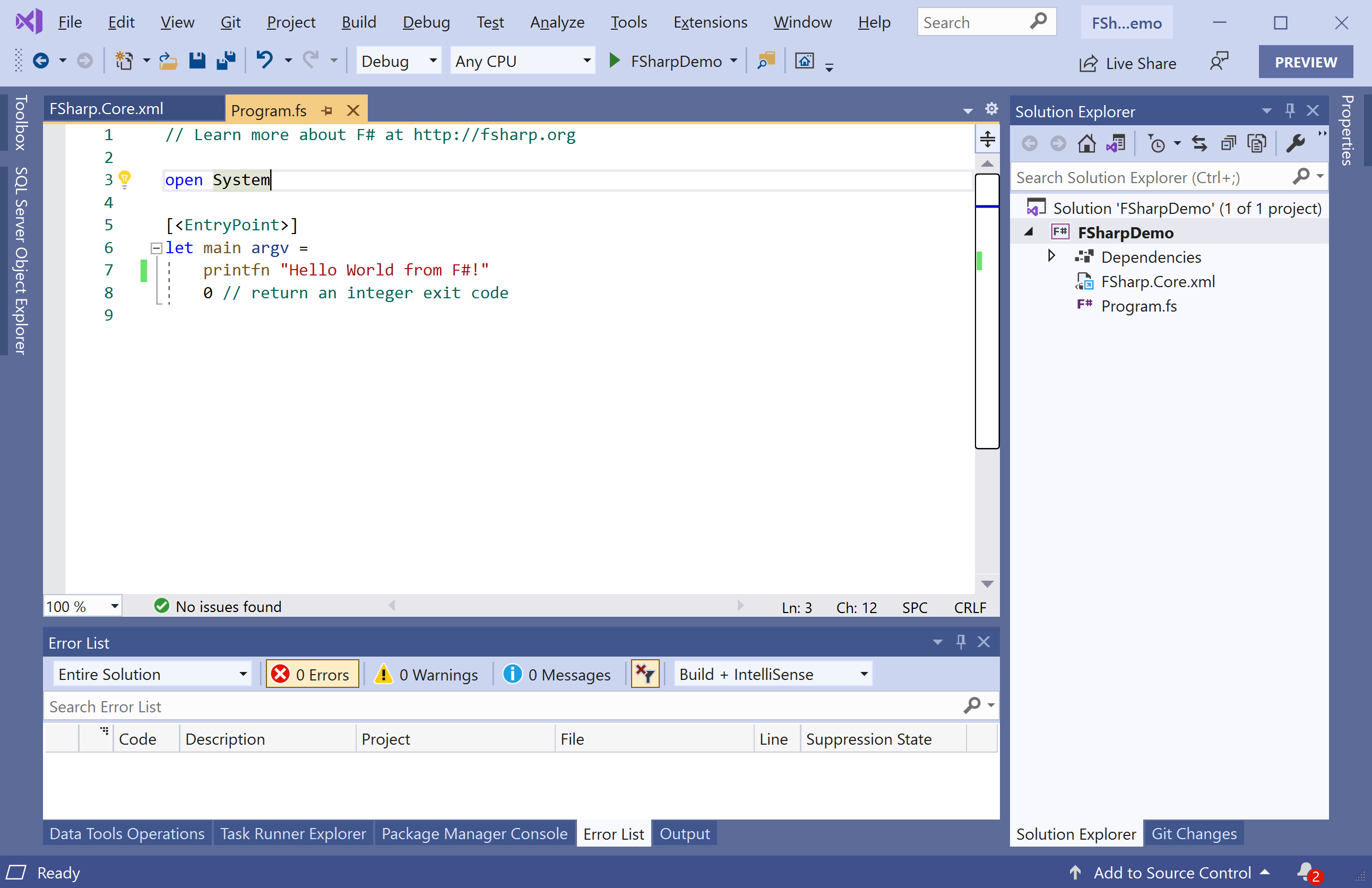The height and width of the screenshot is (888, 1372).
Task: Click the Undo arrow icon
Action: pyautogui.click(x=265, y=60)
